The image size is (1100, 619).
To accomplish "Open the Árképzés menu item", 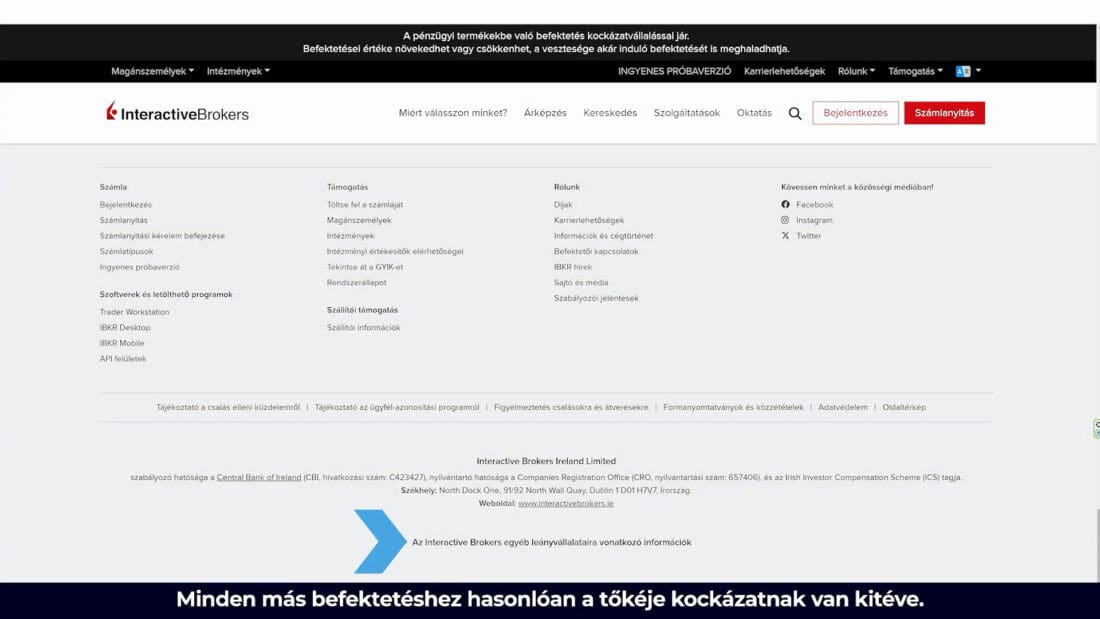I will [545, 113].
